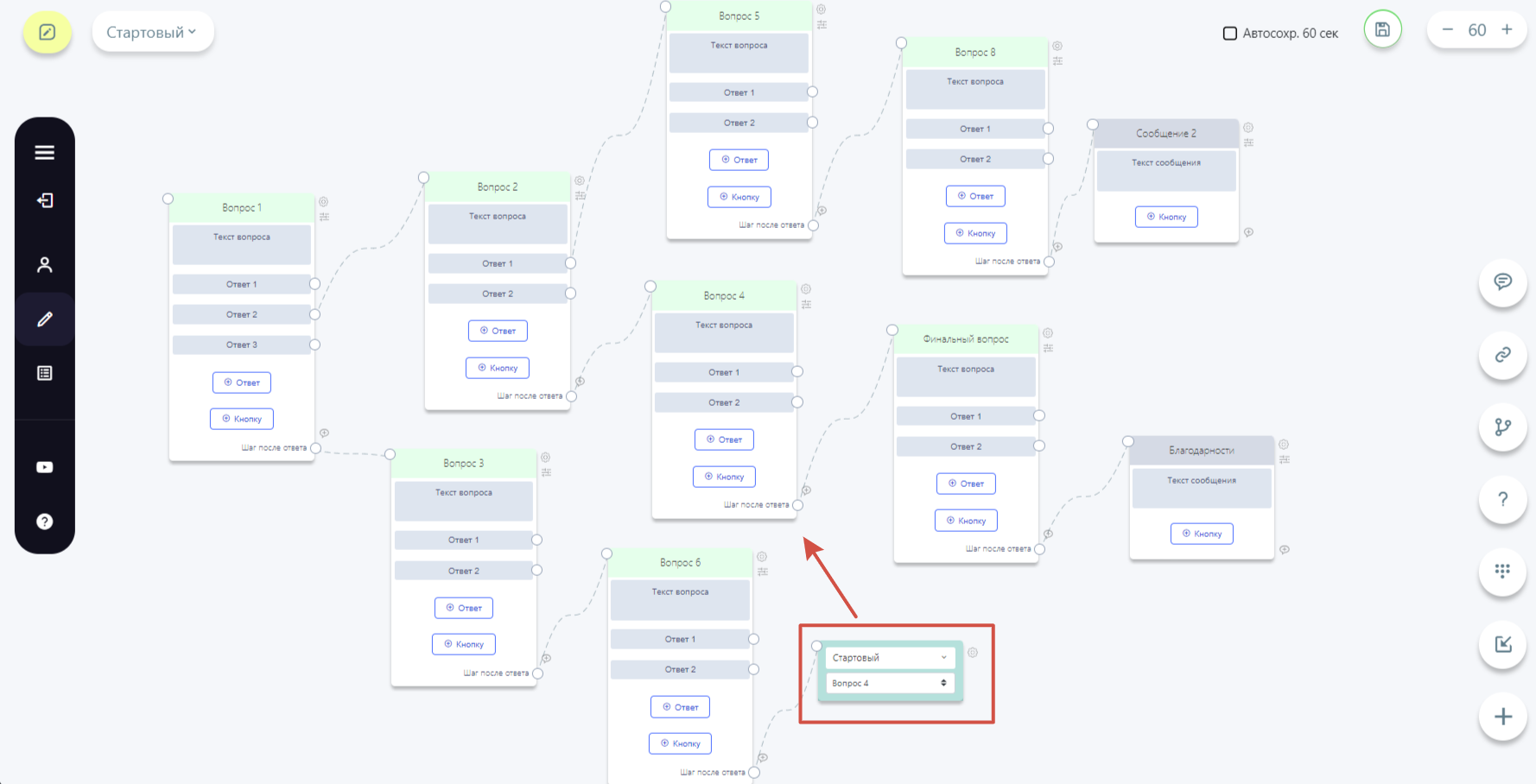Open the hamburger menu in the sidebar
The height and width of the screenshot is (784, 1536).
click(45, 153)
